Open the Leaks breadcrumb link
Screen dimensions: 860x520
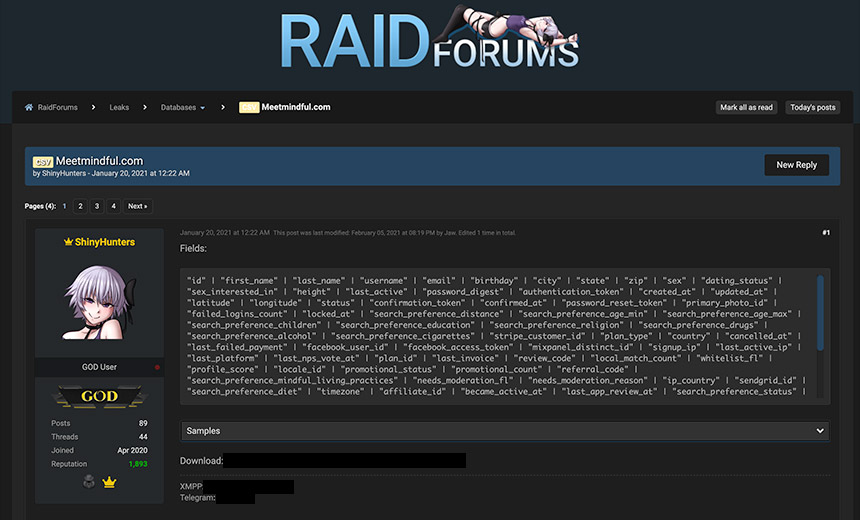pos(119,108)
